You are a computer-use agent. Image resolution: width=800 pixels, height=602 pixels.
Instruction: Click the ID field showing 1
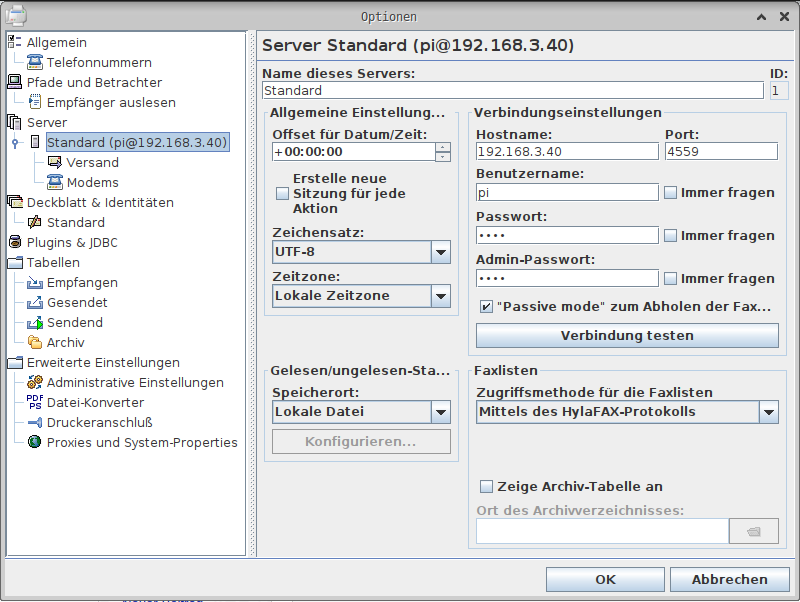779,90
